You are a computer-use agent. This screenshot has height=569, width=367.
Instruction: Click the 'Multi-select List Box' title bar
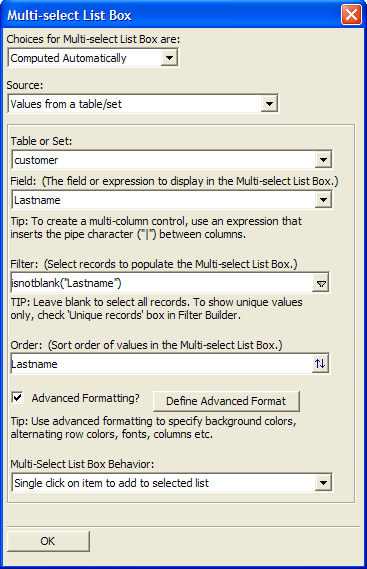coord(171,15)
